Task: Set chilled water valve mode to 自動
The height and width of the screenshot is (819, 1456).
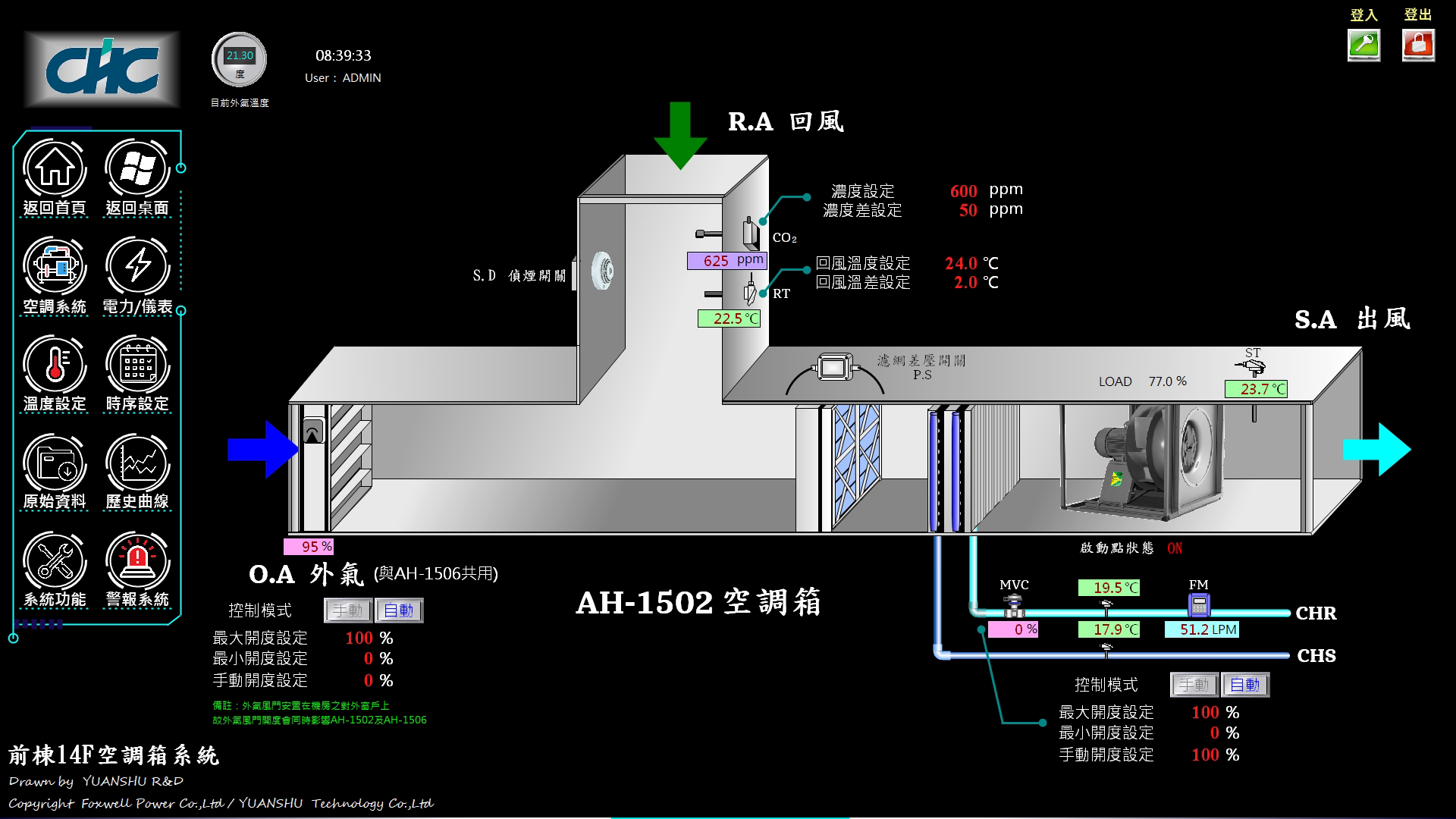Action: (1245, 685)
